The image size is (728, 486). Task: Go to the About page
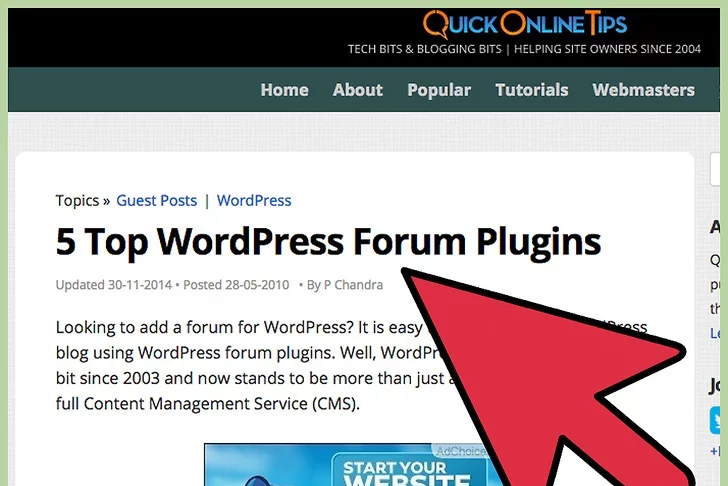click(x=357, y=90)
